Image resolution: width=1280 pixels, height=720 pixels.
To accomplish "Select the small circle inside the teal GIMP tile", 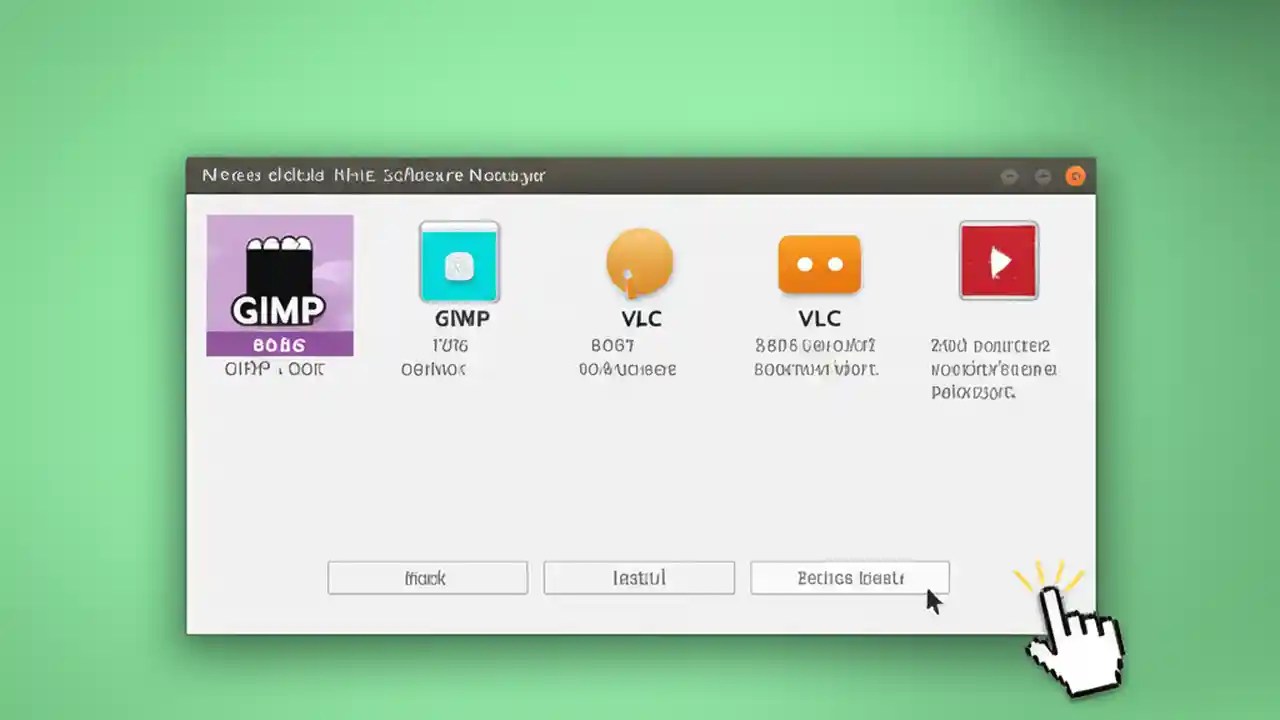I will coord(459,265).
